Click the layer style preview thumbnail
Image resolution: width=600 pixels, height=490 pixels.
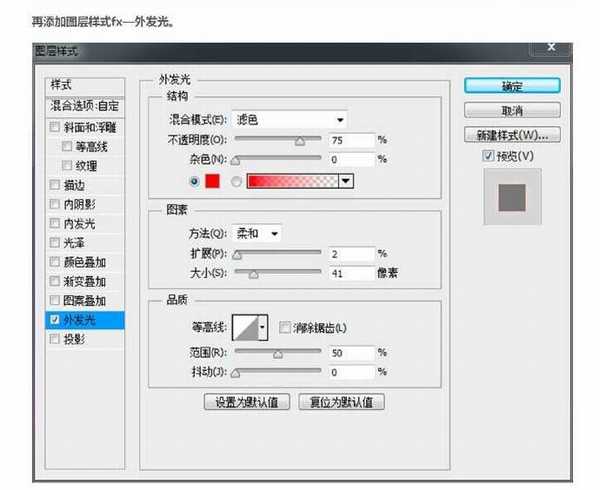click(x=512, y=195)
